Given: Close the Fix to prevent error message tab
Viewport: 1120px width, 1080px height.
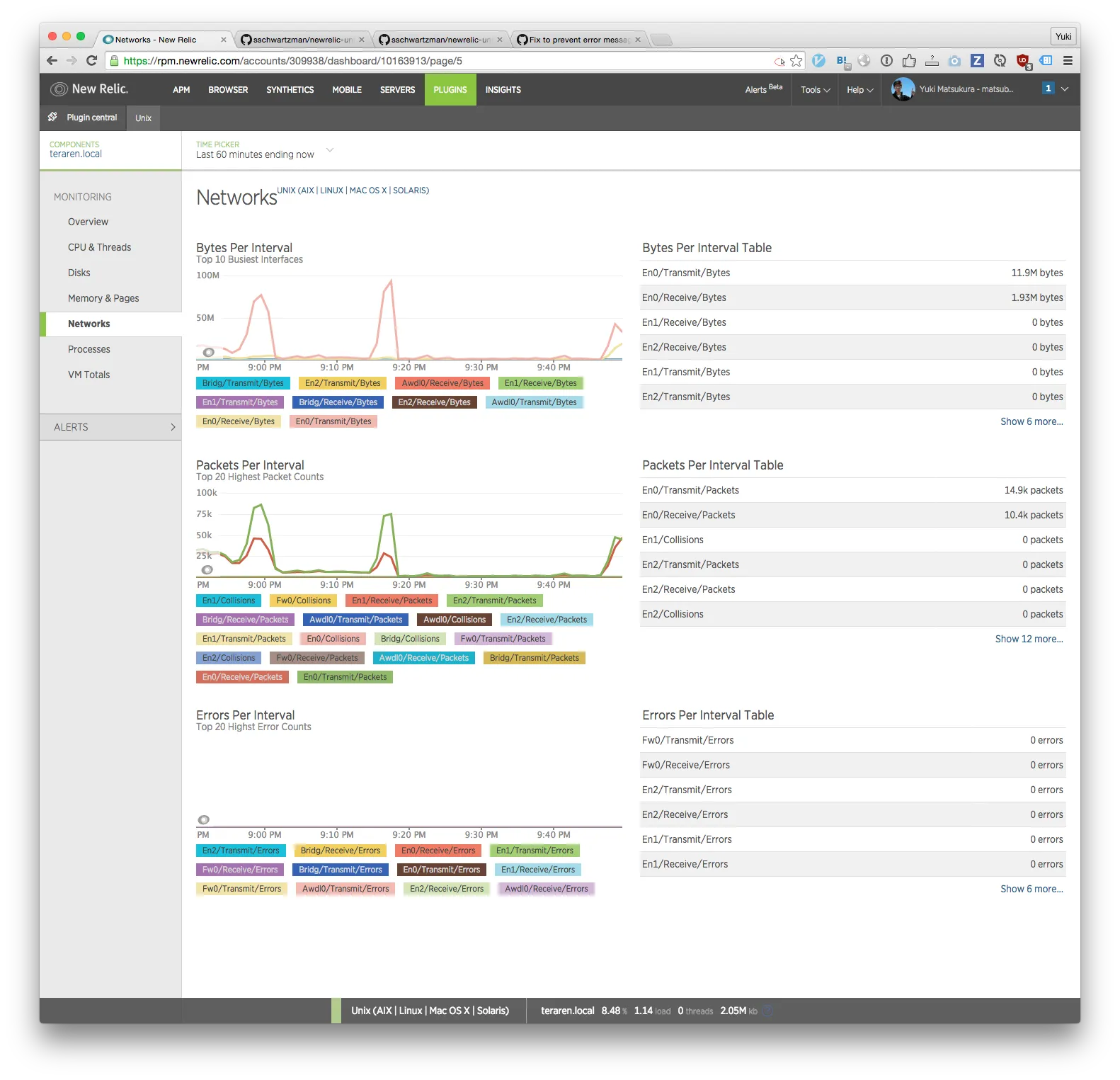Looking at the screenshot, I should pyautogui.click(x=638, y=40).
